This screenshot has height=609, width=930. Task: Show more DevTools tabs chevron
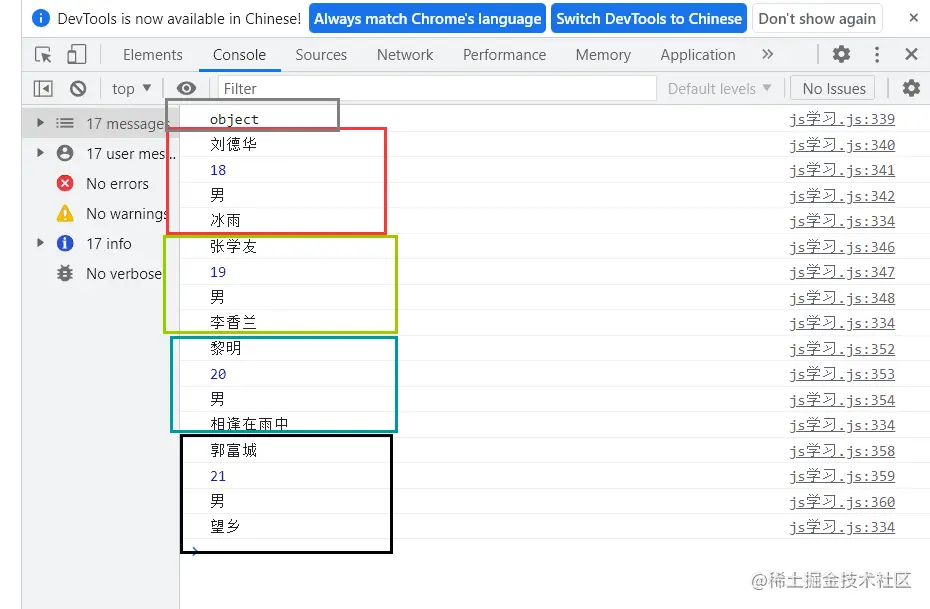(767, 55)
